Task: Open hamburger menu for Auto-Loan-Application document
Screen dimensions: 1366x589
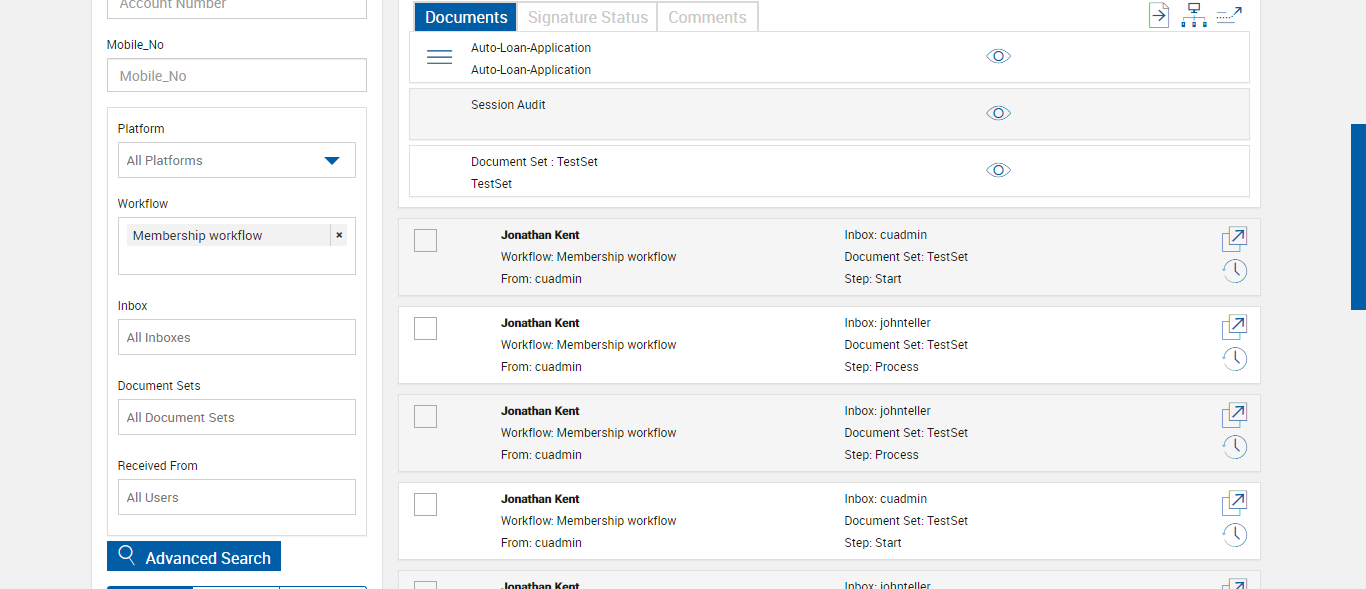Action: 439,57
